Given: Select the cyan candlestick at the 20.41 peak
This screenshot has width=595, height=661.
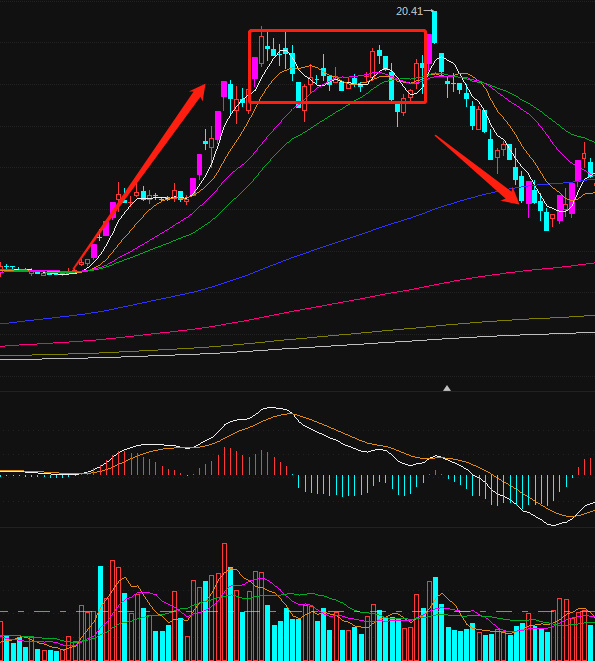Looking at the screenshot, I should [434, 27].
